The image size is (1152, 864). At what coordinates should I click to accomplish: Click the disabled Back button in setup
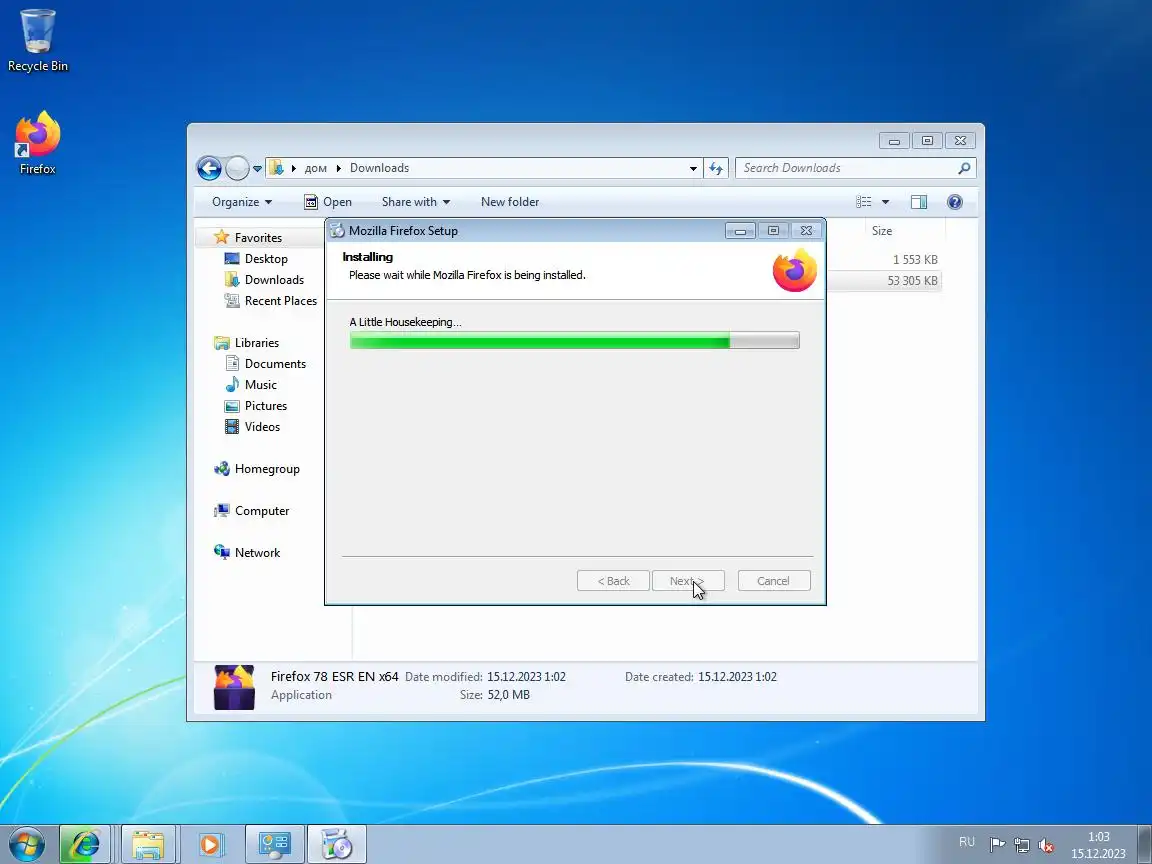pos(613,581)
